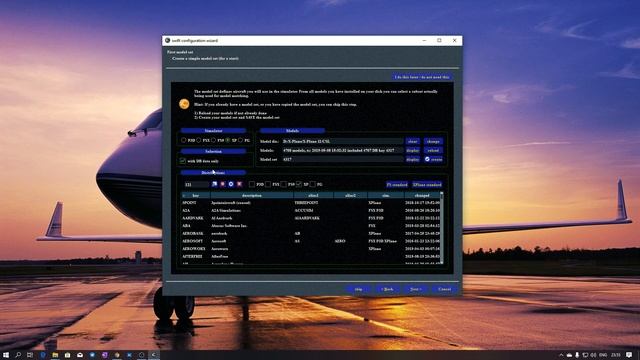Click the 'change' model directory button
Screen dimensions: 640x360
click(x=433, y=141)
